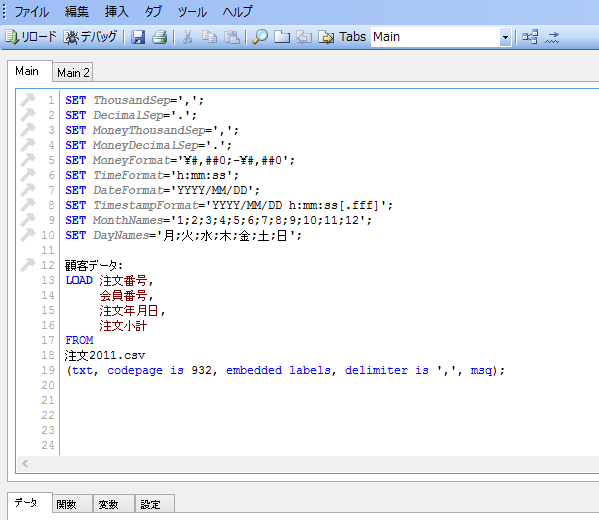This screenshot has width=599, height=520.
Task: Open the ツール menu
Action: (x=192, y=12)
